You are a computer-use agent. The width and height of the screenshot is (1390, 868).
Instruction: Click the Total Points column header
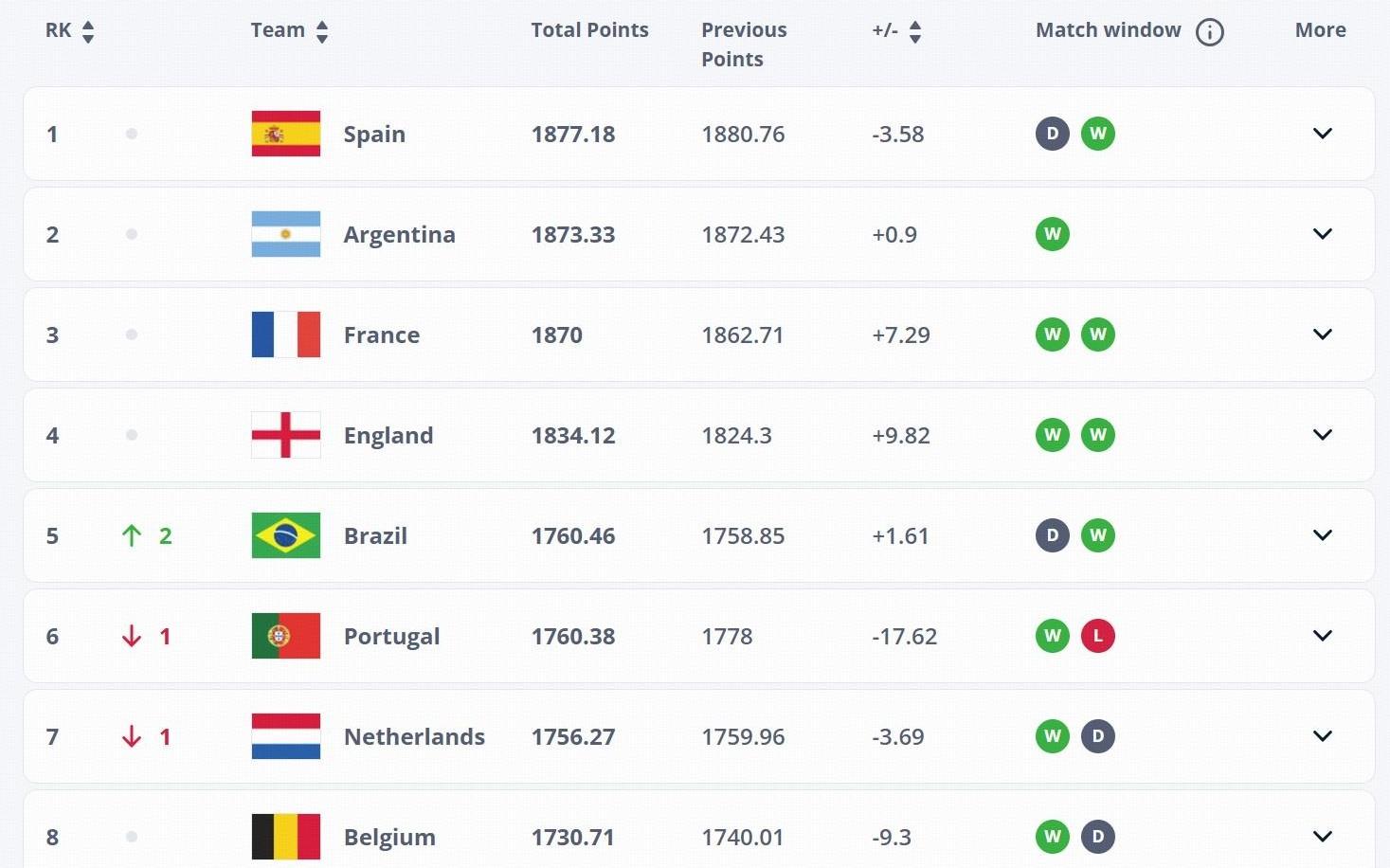point(589,29)
